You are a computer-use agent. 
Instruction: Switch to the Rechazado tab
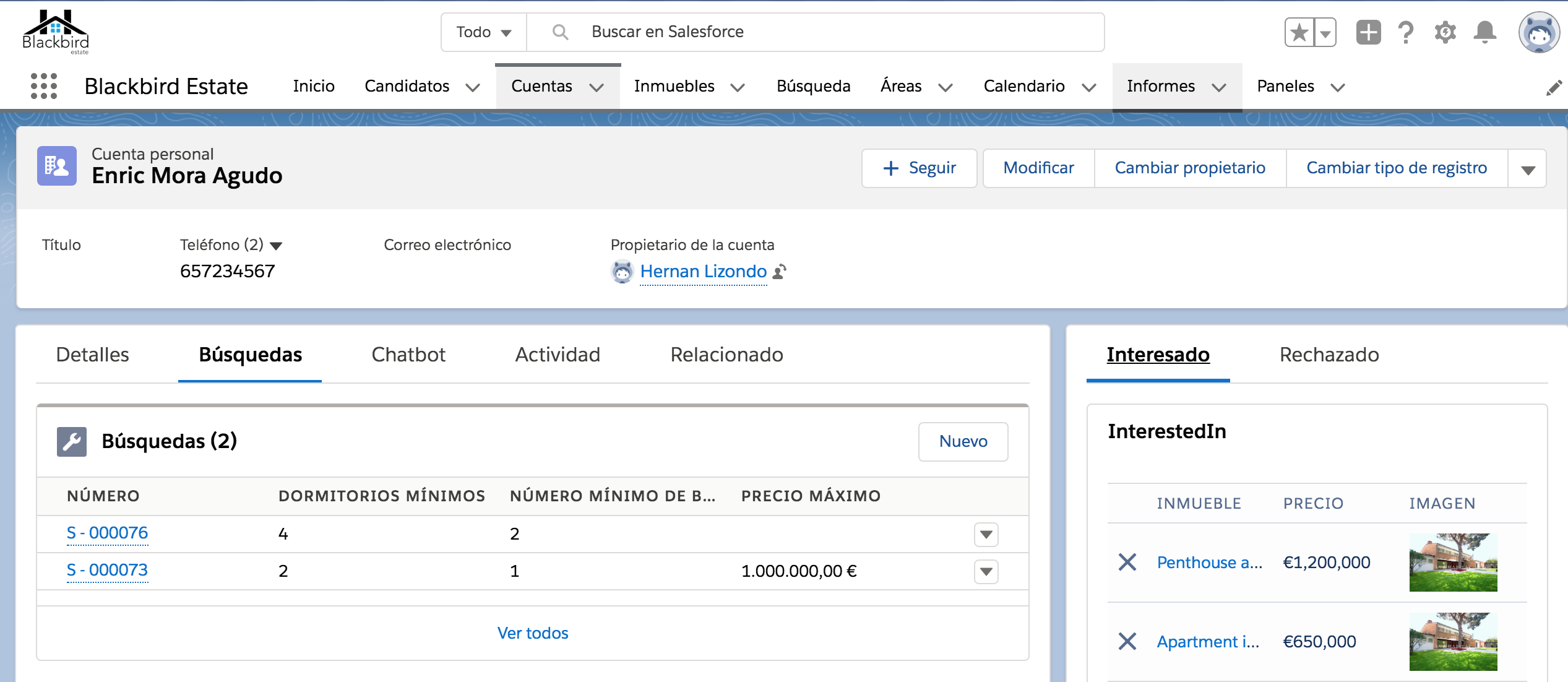(x=1329, y=355)
